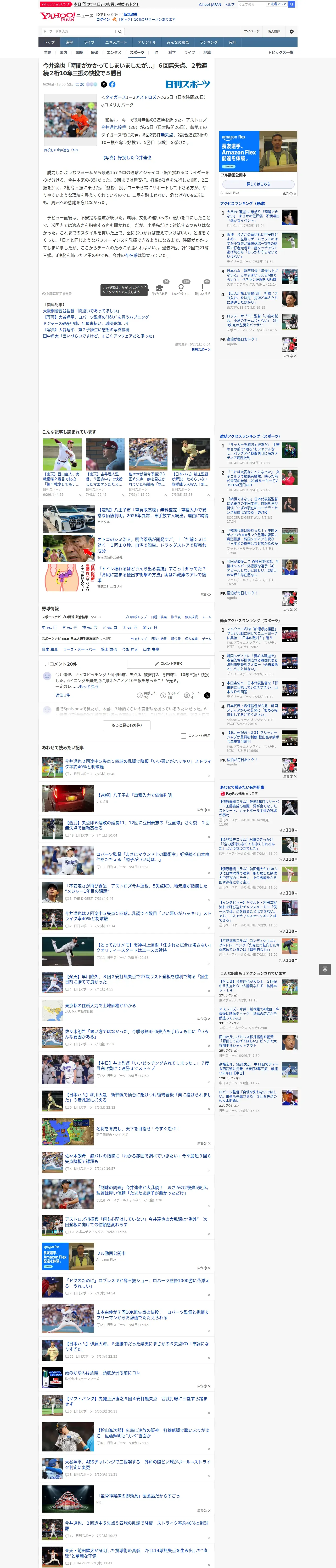Play the video thumbnail with 4:22 duration
The width and height of the screenshot is (336, 1568).
290,662
